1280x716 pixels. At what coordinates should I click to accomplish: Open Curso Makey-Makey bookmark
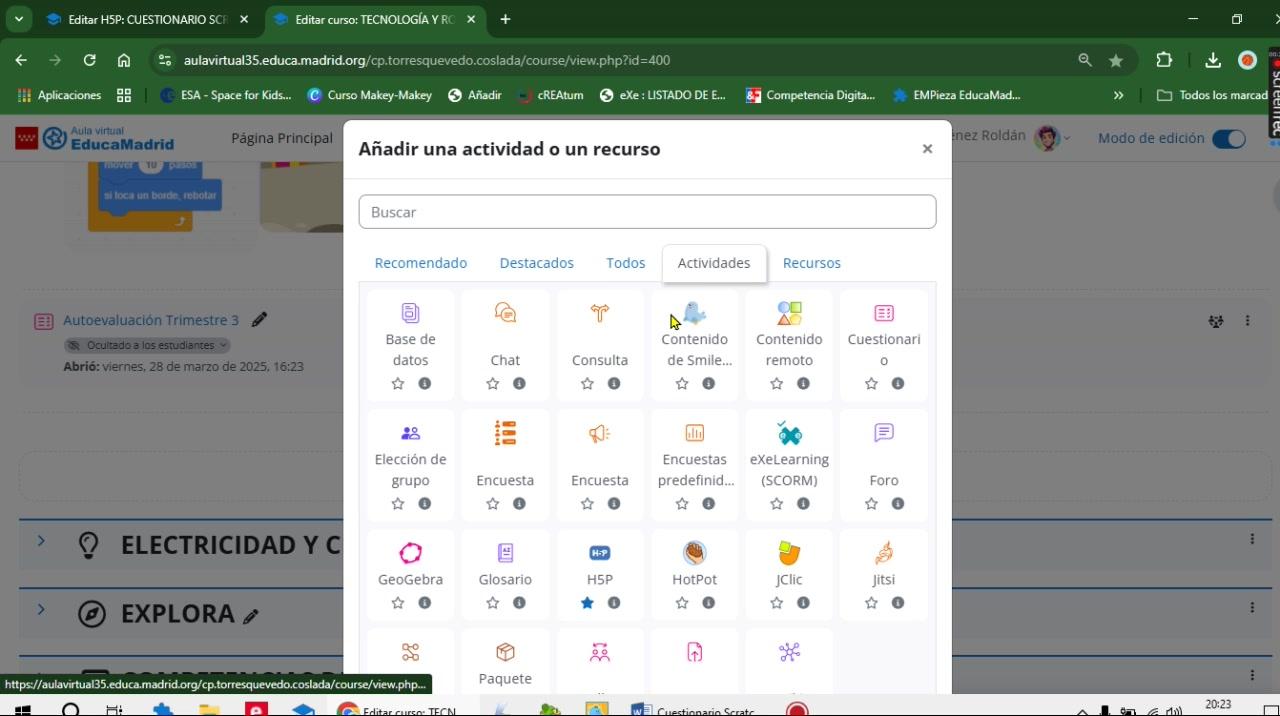tap(370, 95)
